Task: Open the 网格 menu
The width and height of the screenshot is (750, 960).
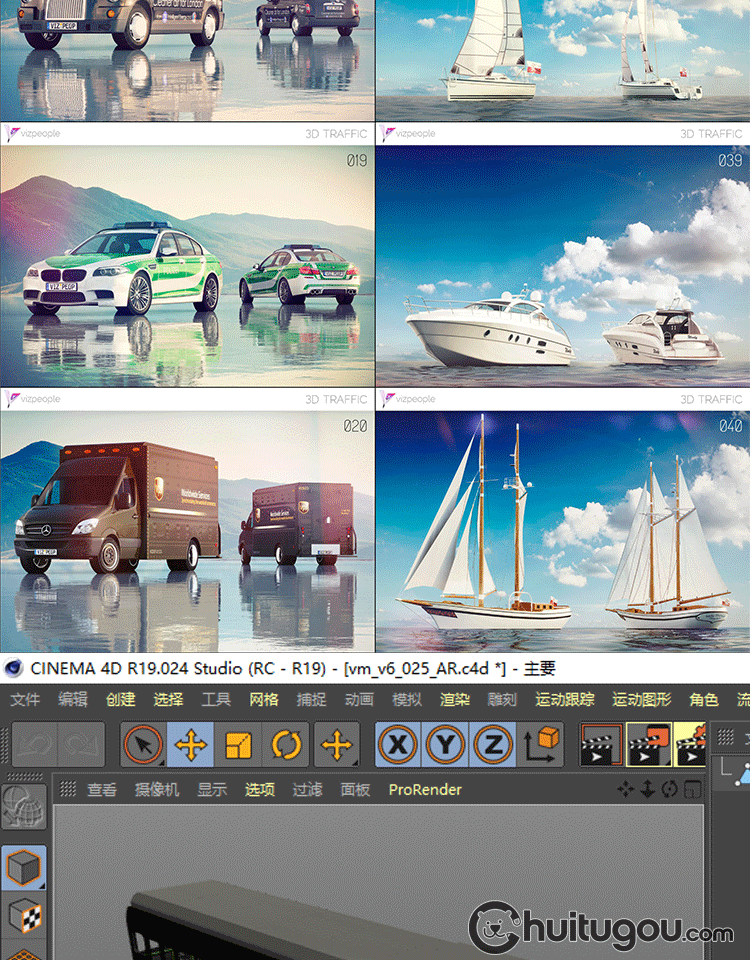Action: (x=264, y=699)
